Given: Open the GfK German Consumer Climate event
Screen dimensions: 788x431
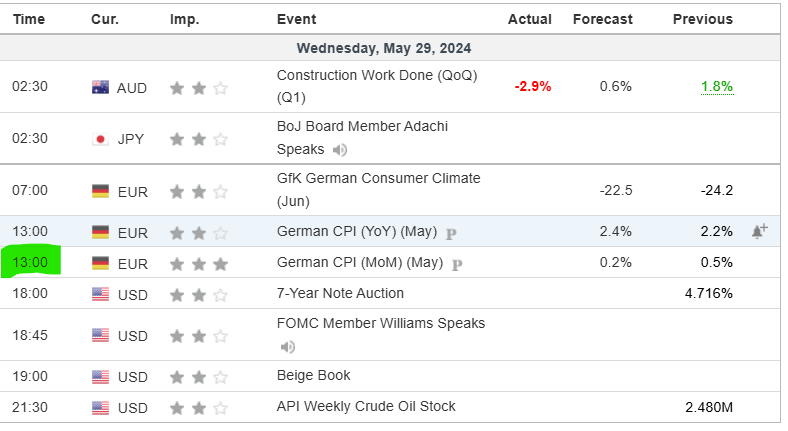Looking at the screenshot, I should tap(378, 178).
